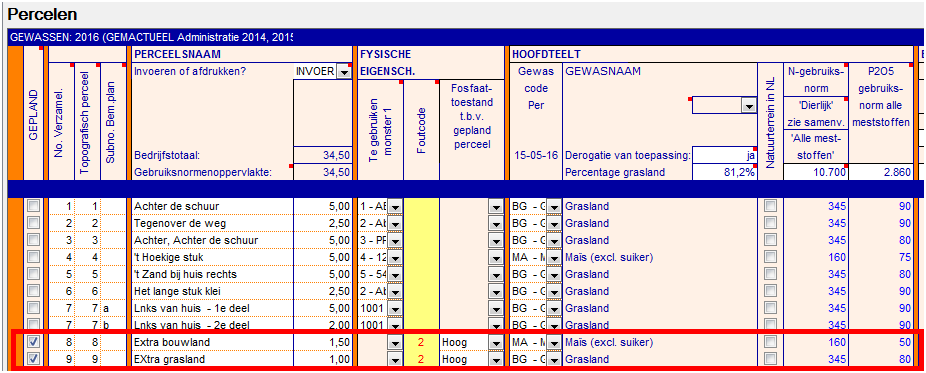Viewport: 926px width, 373px height.
Task: Click the total P2O5 gebruiksnorm value 2.860
Action: pyautogui.click(x=881, y=173)
